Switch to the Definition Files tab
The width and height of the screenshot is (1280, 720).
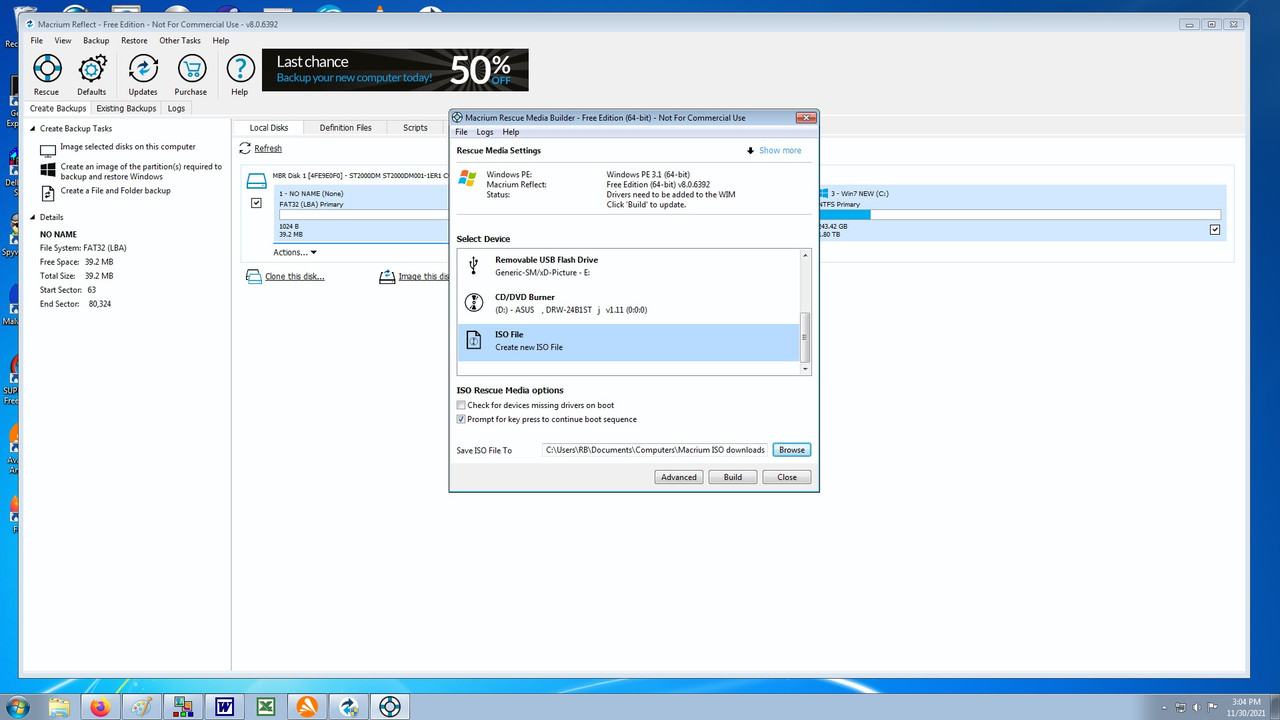345,128
